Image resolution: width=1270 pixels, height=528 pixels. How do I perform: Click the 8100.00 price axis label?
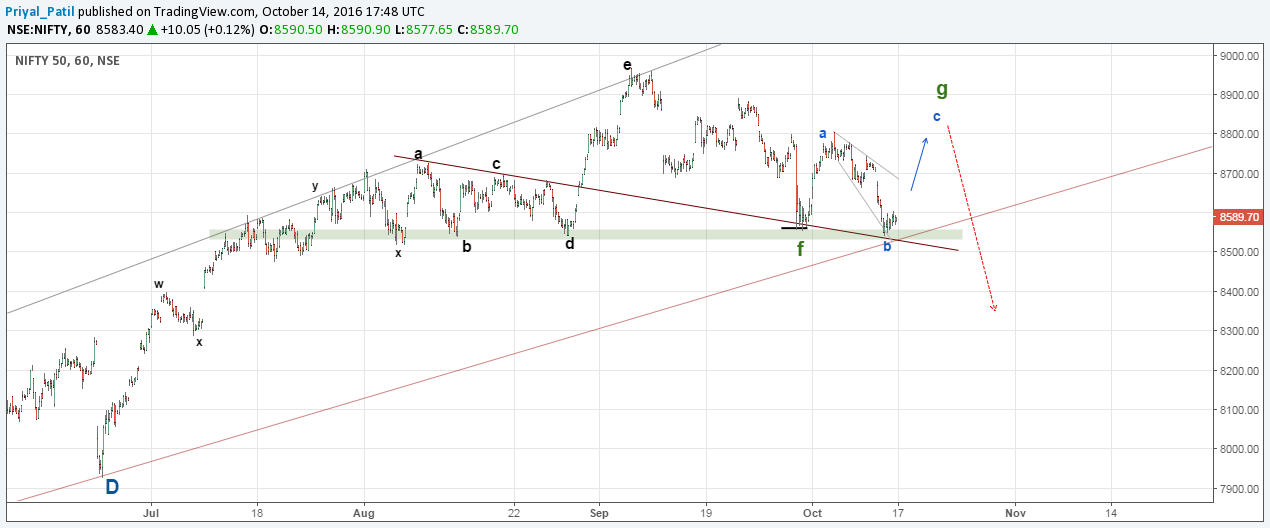pyautogui.click(x=1239, y=410)
